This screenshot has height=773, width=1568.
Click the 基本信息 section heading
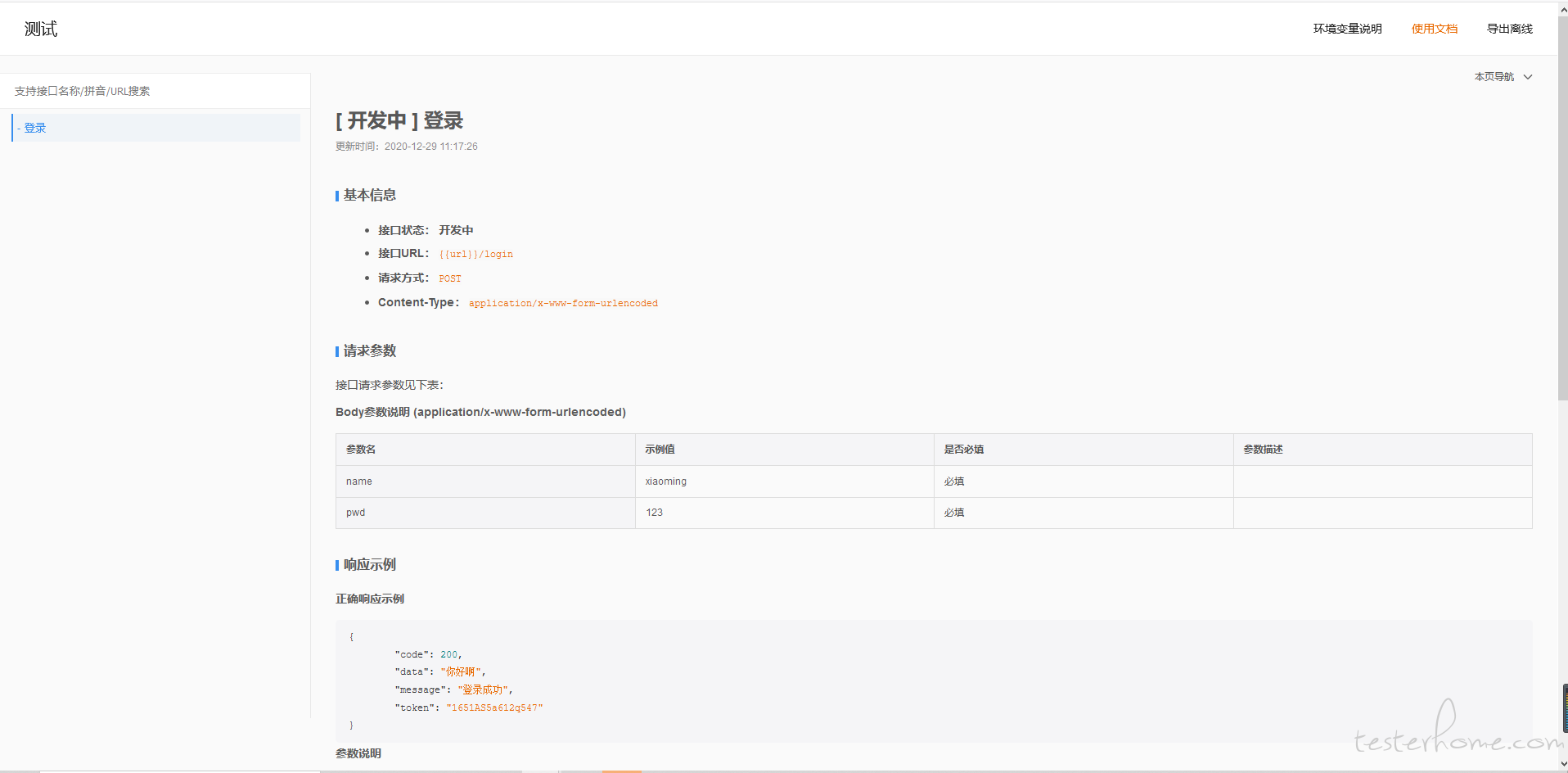pos(369,195)
